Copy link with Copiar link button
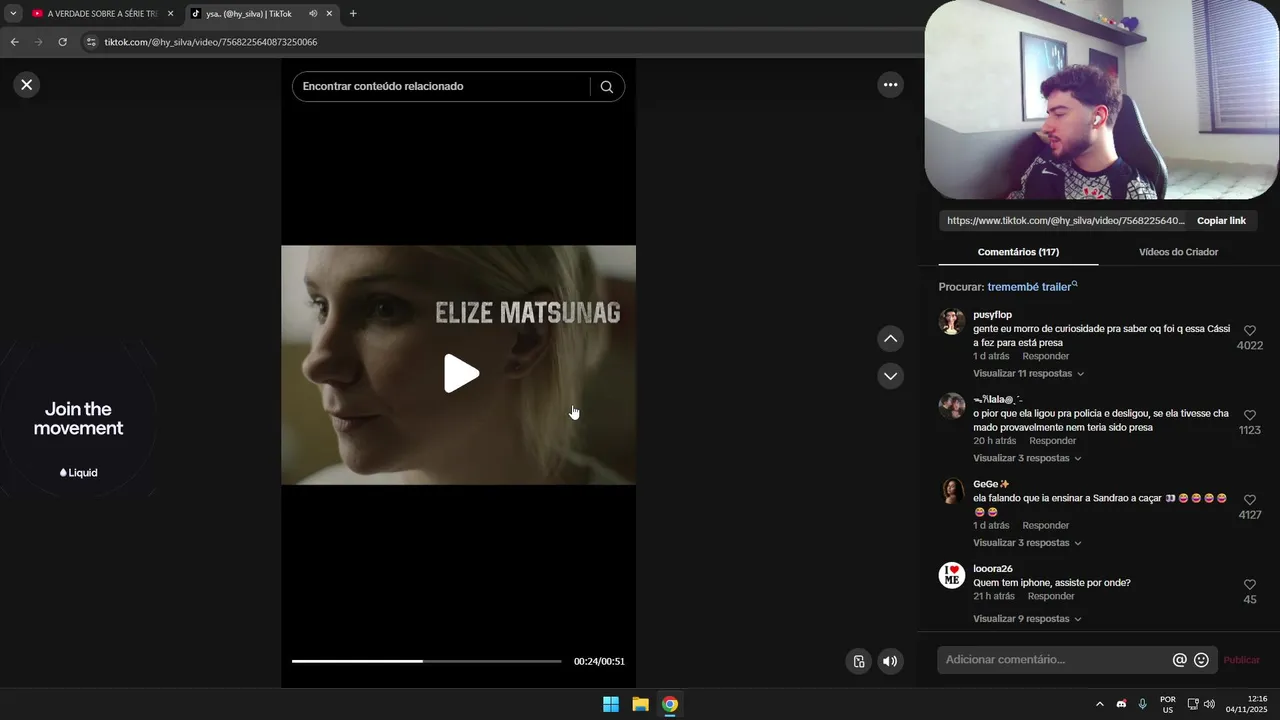The height and width of the screenshot is (720, 1280). [x=1221, y=221]
